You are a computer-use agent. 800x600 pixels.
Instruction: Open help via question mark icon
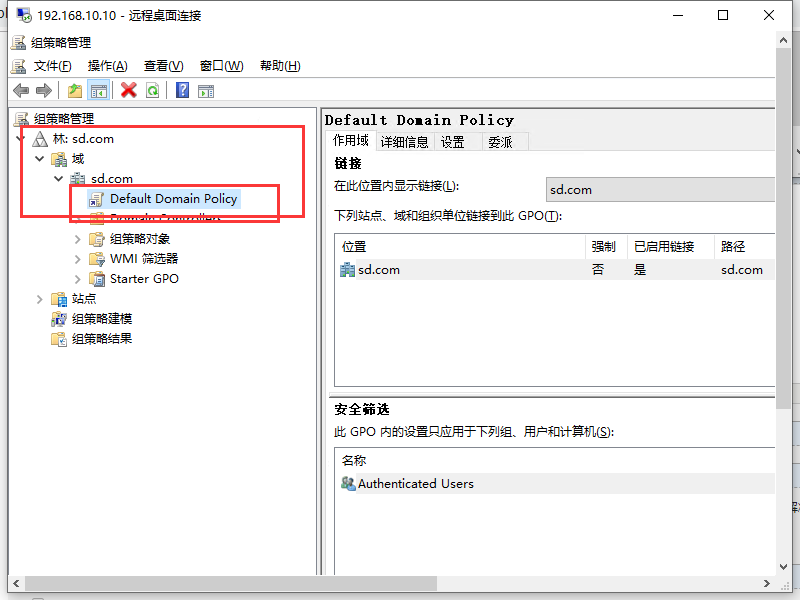(182, 90)
